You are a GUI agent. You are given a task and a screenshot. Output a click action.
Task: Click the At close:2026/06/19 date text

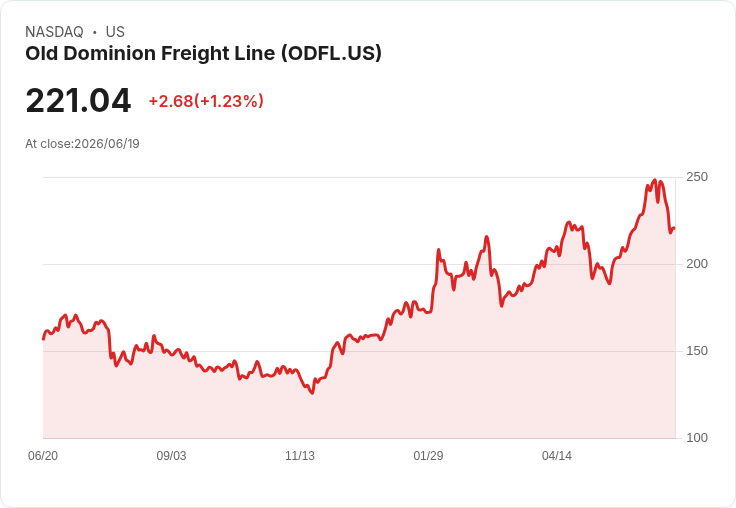(x=82, y=144)
